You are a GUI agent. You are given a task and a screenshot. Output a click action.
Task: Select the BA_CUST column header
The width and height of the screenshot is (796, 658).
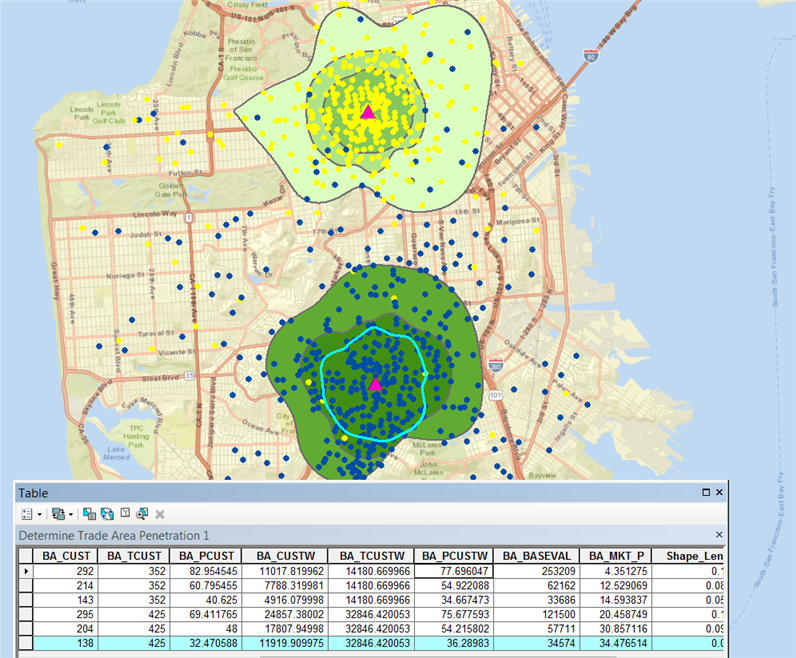tap(65, 556)
